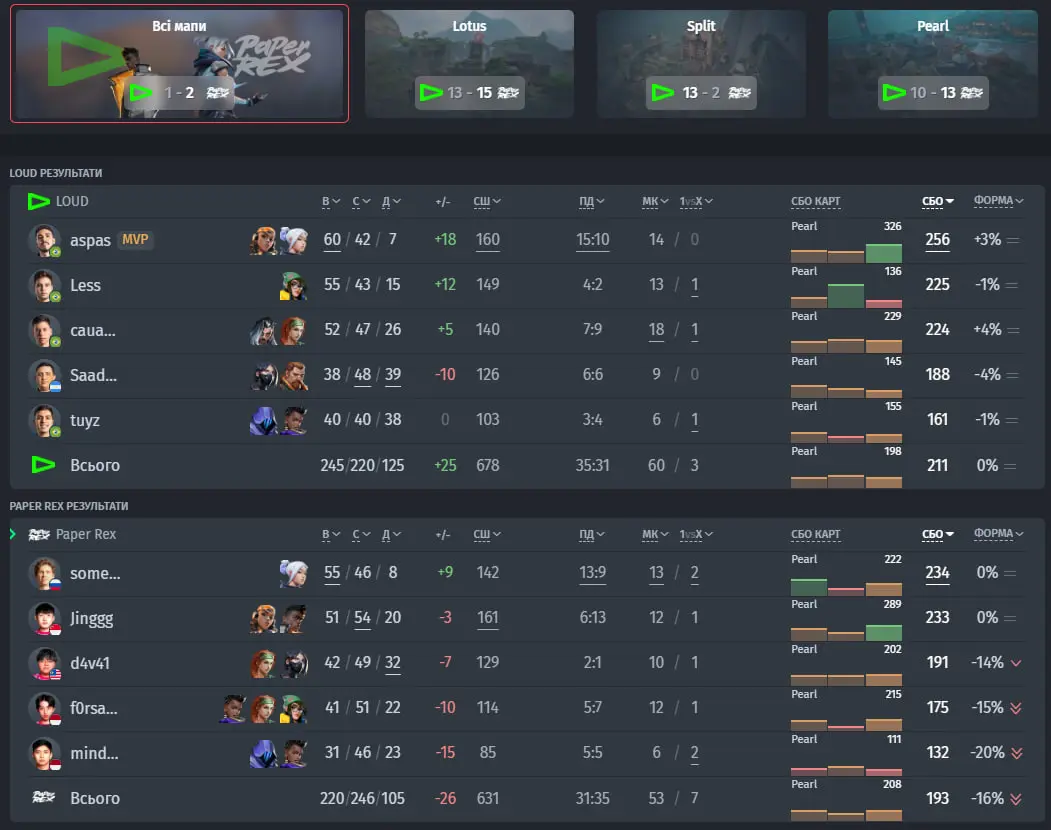Viewport: 1051px width, 830px height.
Task: Click the Paper Rex logo in table header
Action: [x=39, y=534]
